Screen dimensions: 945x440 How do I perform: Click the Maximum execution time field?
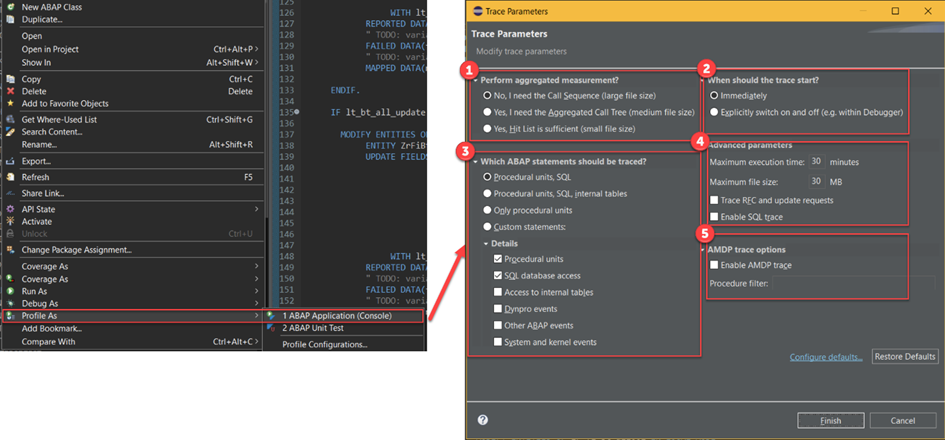tap(817, 161)
